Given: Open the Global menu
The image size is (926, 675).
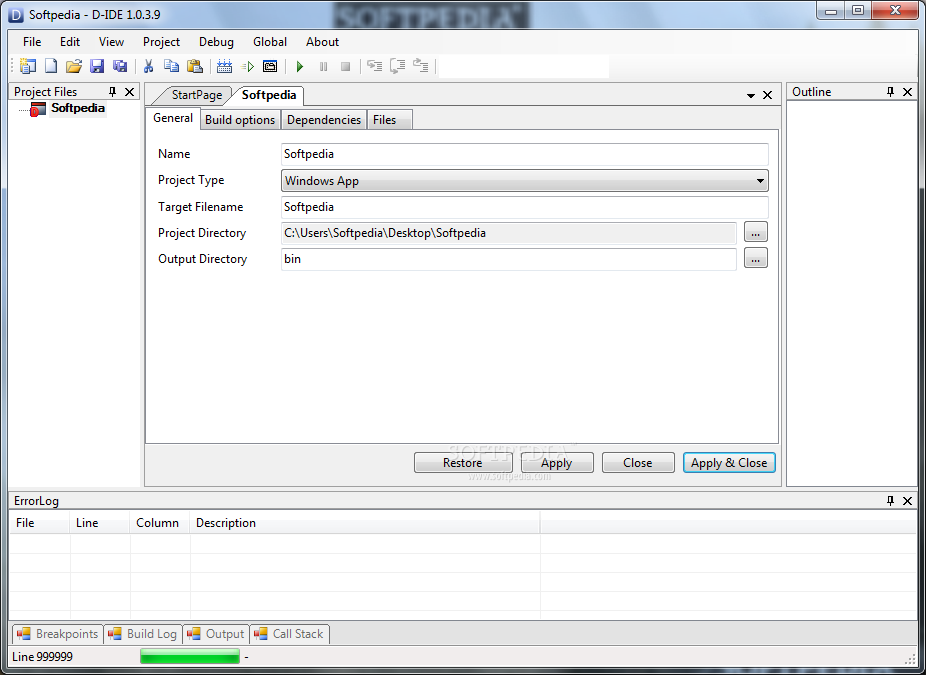Looking at the screenshot, I should 270,42.
